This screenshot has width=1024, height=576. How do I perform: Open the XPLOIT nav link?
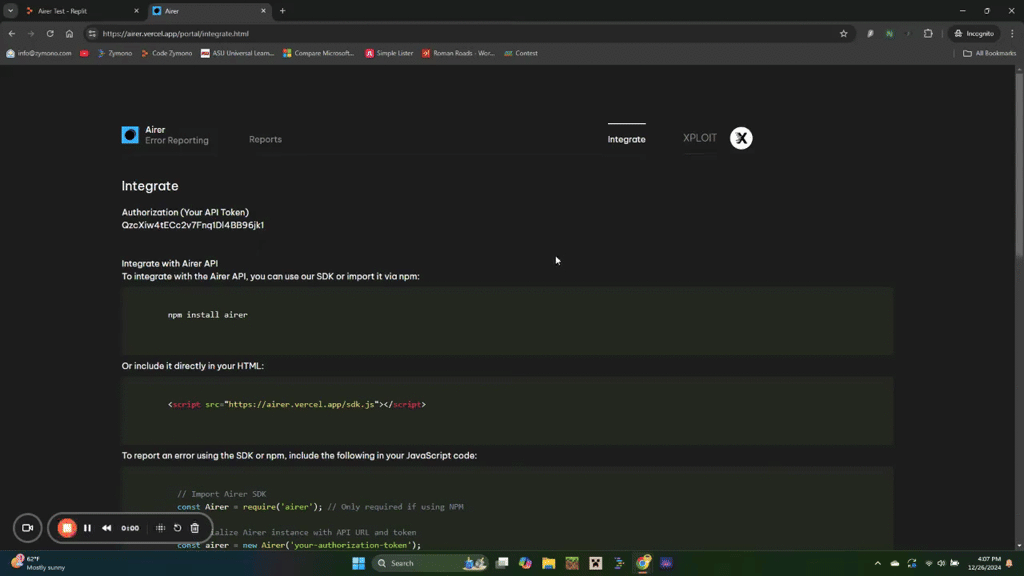699,138
